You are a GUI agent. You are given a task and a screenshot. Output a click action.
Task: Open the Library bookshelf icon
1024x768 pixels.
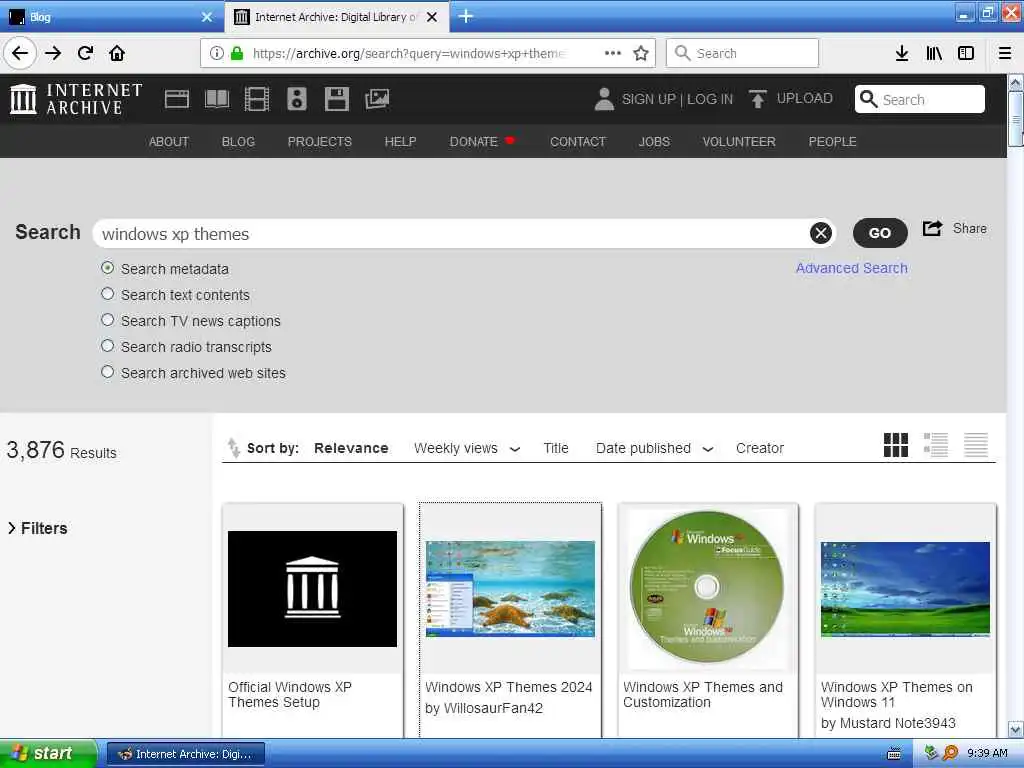coord(934,53)
